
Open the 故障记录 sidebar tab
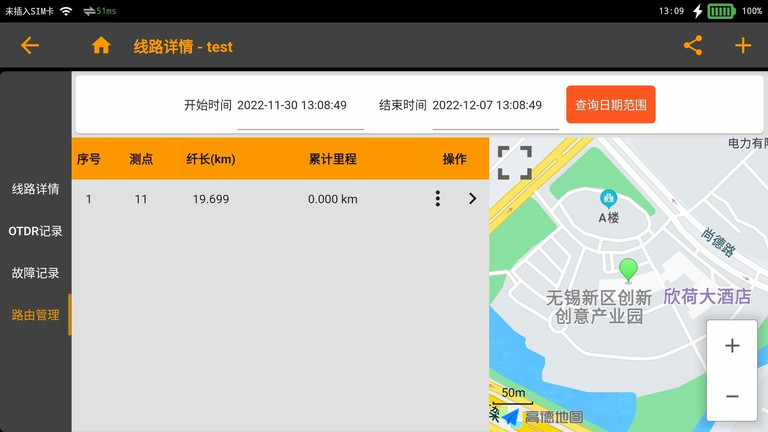(35, 273)
